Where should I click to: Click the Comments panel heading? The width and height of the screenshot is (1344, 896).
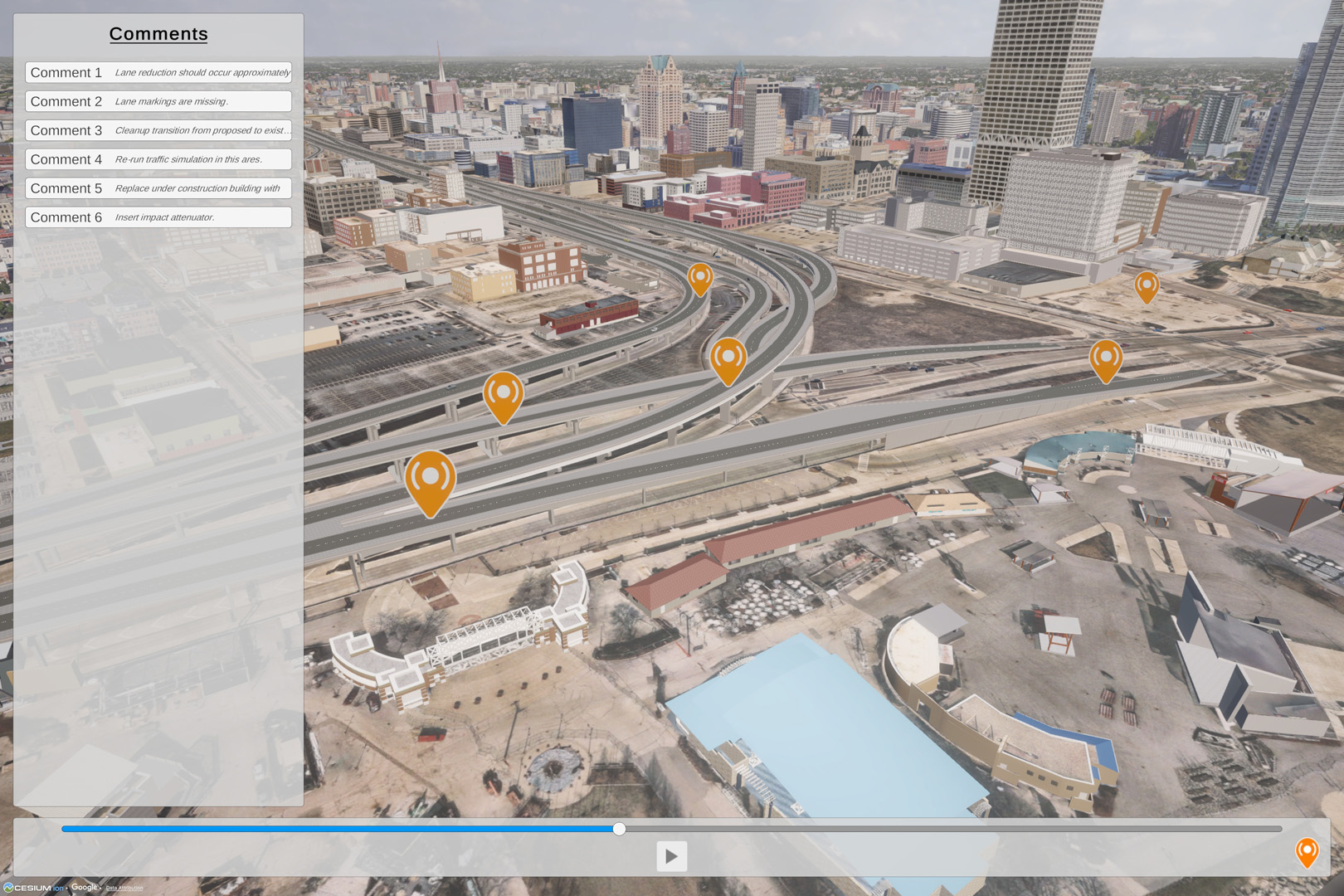[x=158, y=34]
